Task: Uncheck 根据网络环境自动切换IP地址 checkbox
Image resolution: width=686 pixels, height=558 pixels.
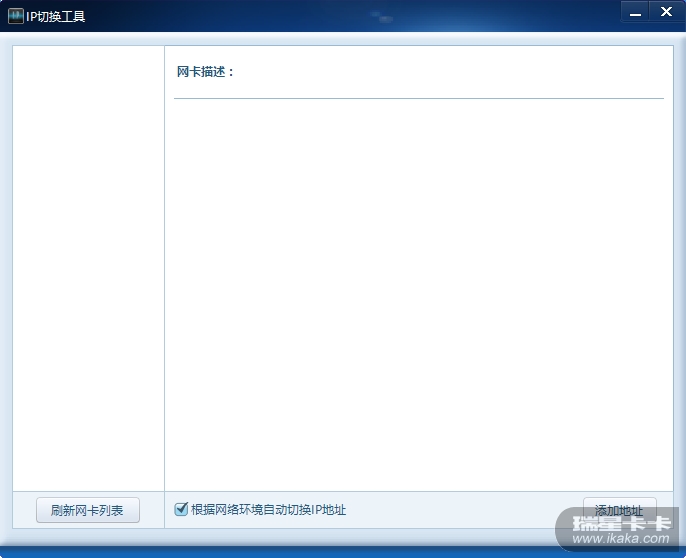Action: coord(181,509)
